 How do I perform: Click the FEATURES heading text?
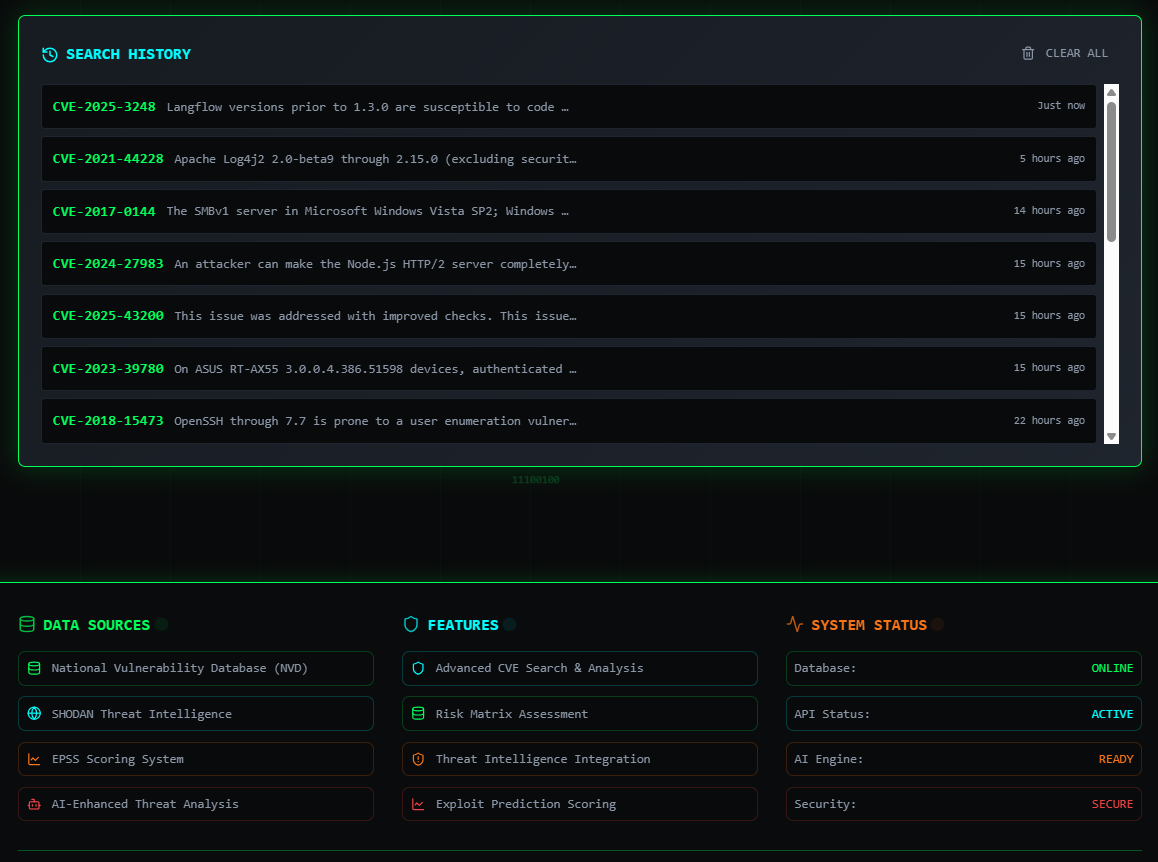pos(463,625)
